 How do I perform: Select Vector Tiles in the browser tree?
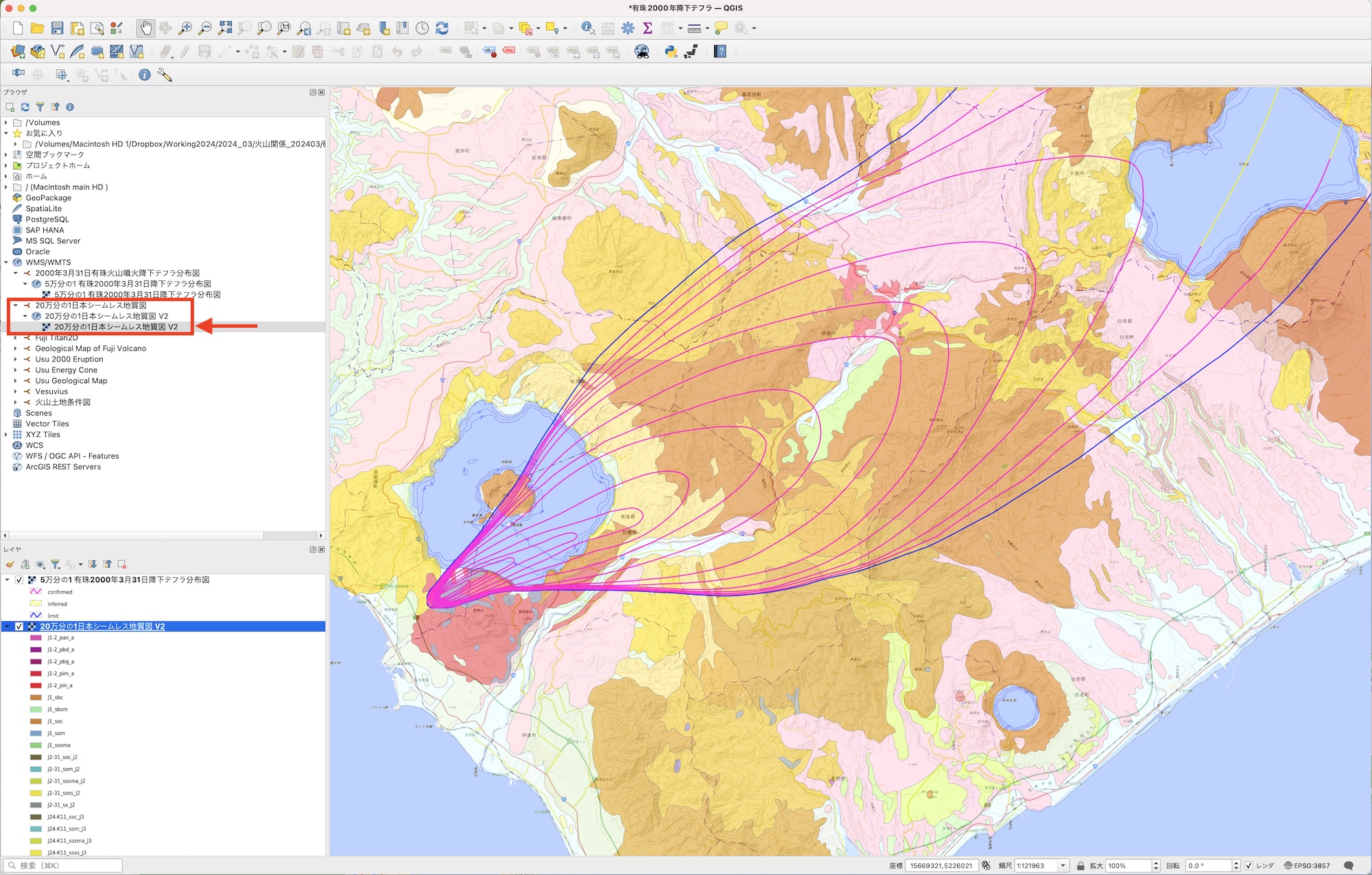[x=47, y=424]
